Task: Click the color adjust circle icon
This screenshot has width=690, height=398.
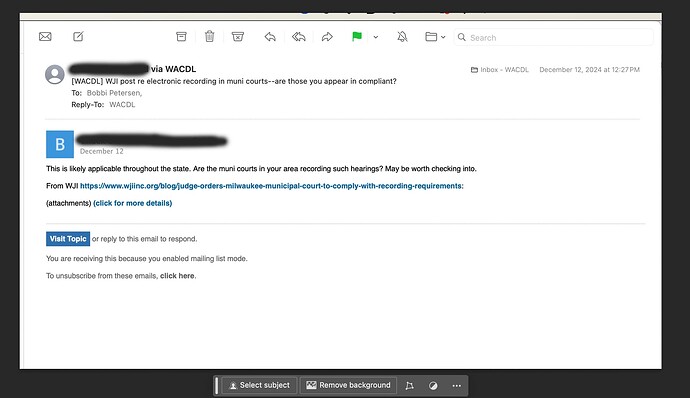Action: pos(433,386)
